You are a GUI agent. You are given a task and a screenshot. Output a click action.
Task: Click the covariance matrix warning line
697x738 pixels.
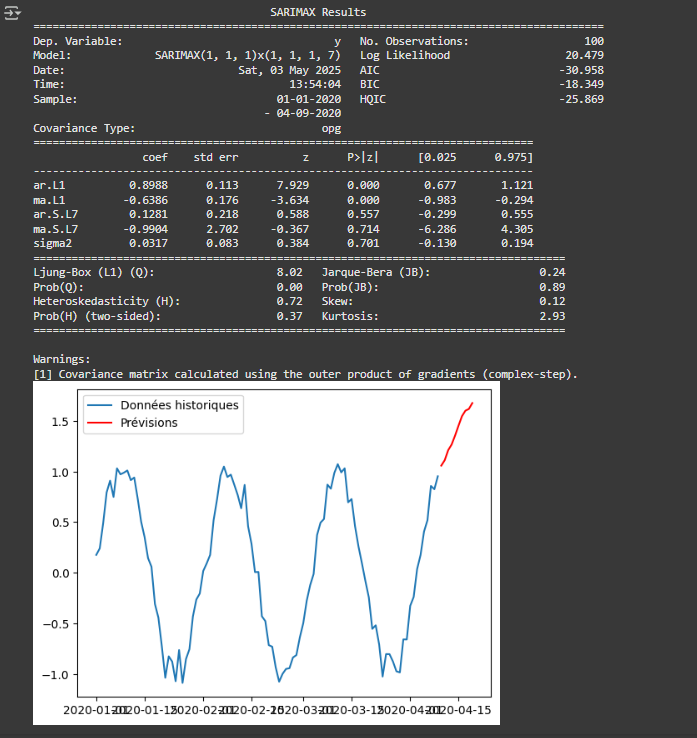305,375
